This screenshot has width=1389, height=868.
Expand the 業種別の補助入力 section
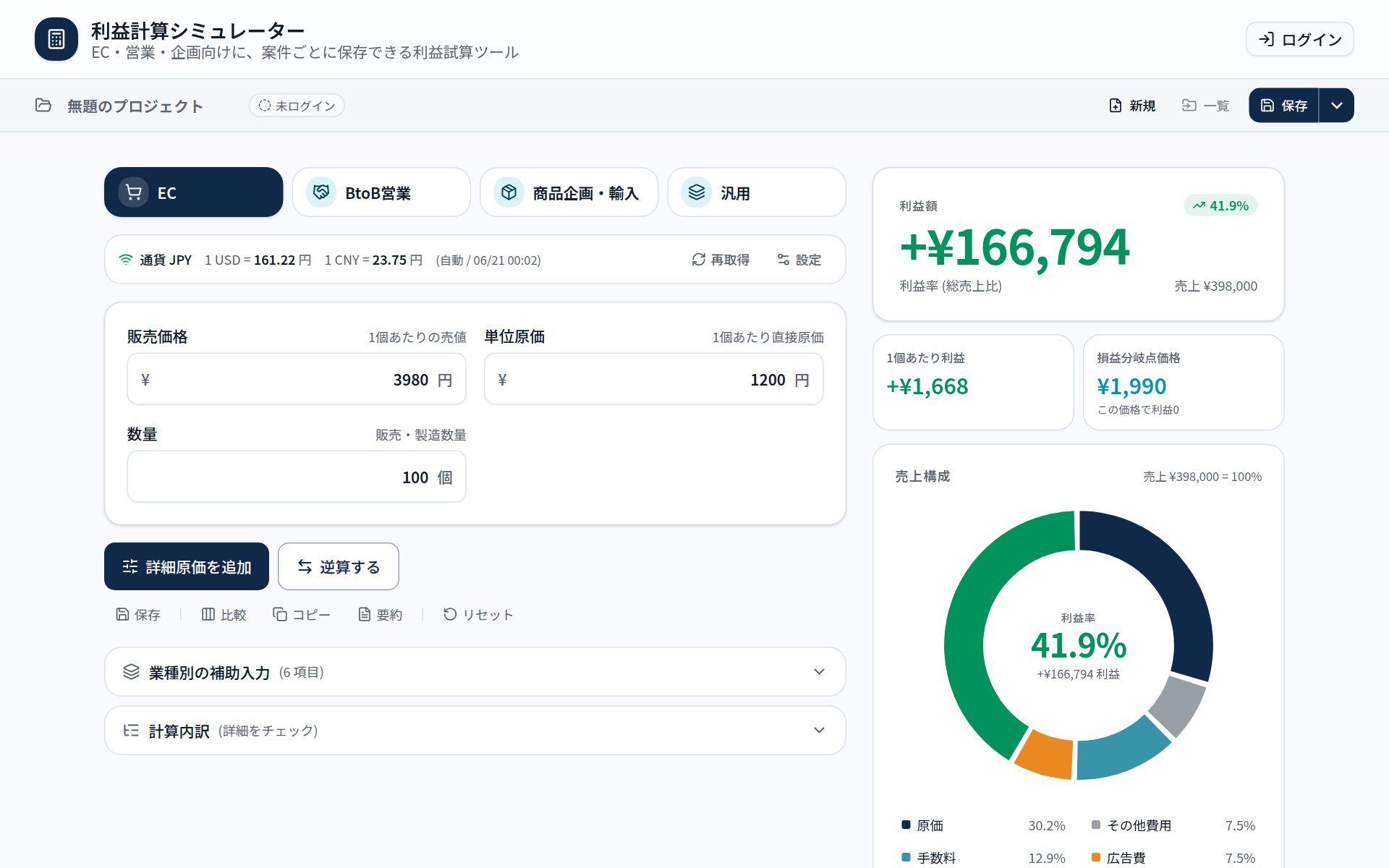[x=475, y=672]
